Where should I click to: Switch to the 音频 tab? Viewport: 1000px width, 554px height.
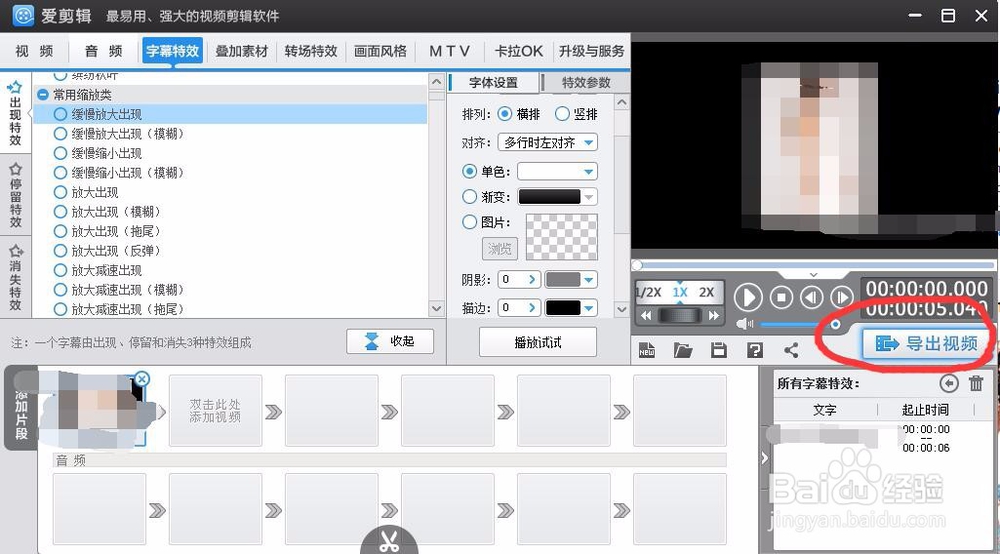103,51
